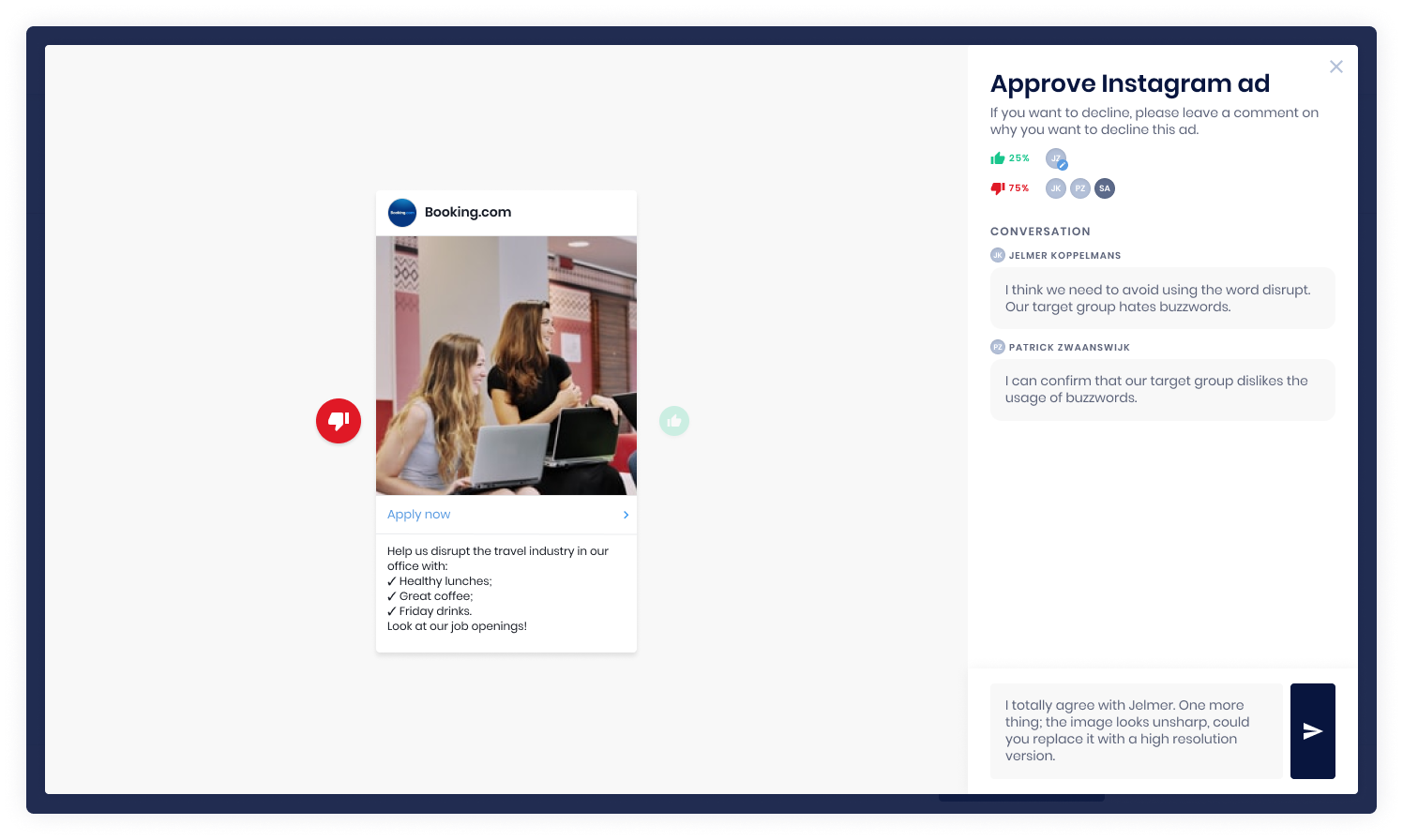Click the chevron arrow beside Apply now

pos(626,515)
